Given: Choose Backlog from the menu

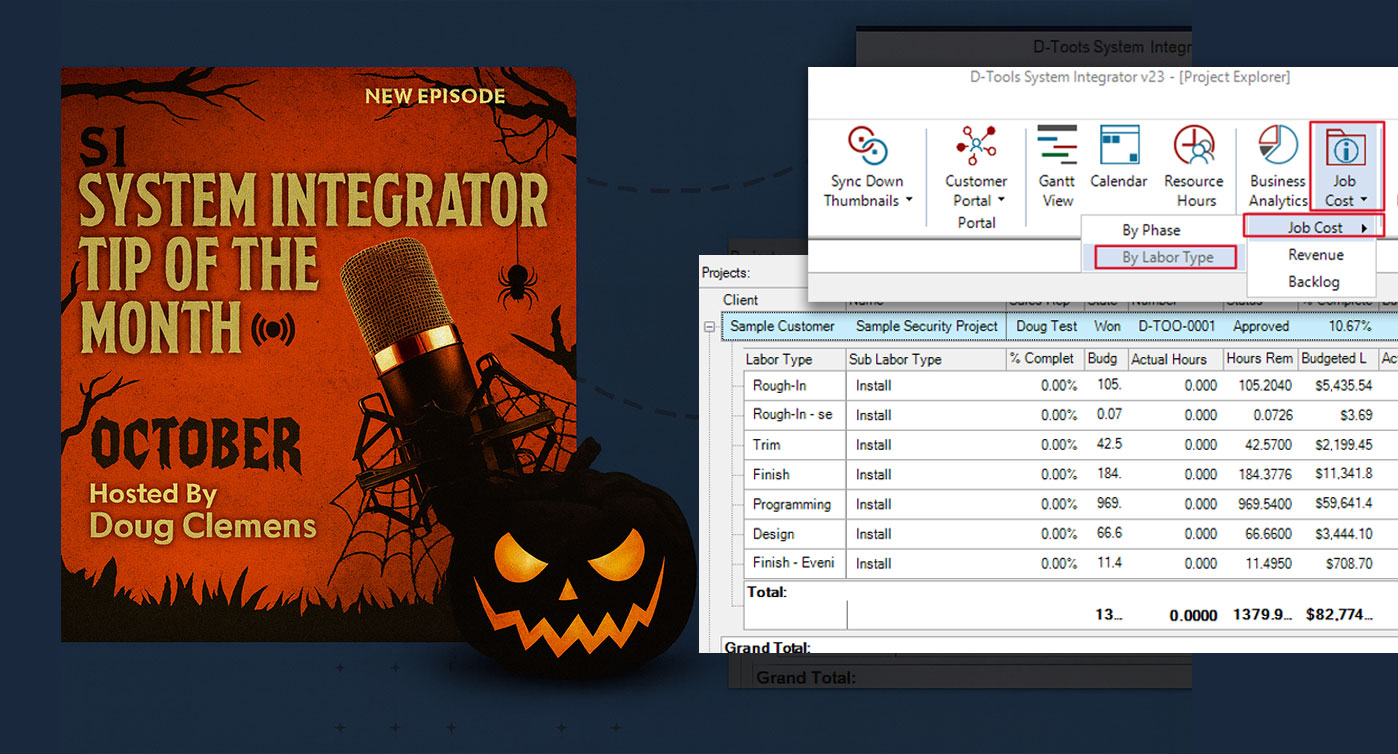Looking at the screenshot, I should (1312, 281).
